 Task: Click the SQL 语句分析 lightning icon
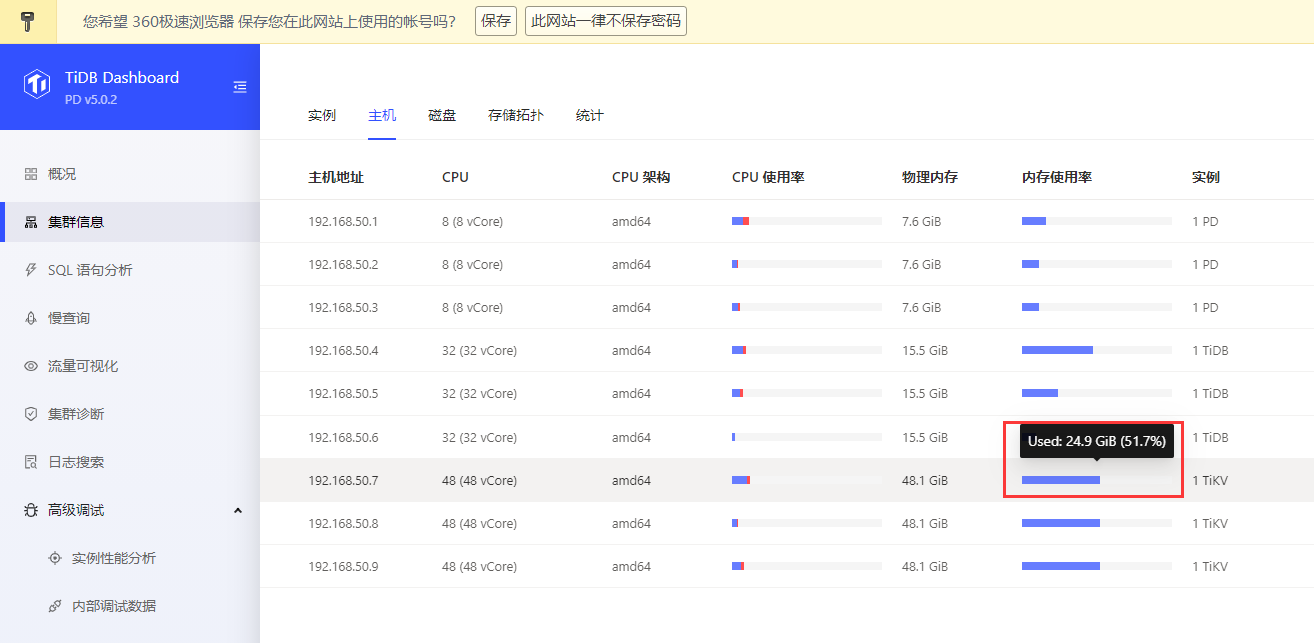pos(31,270)
